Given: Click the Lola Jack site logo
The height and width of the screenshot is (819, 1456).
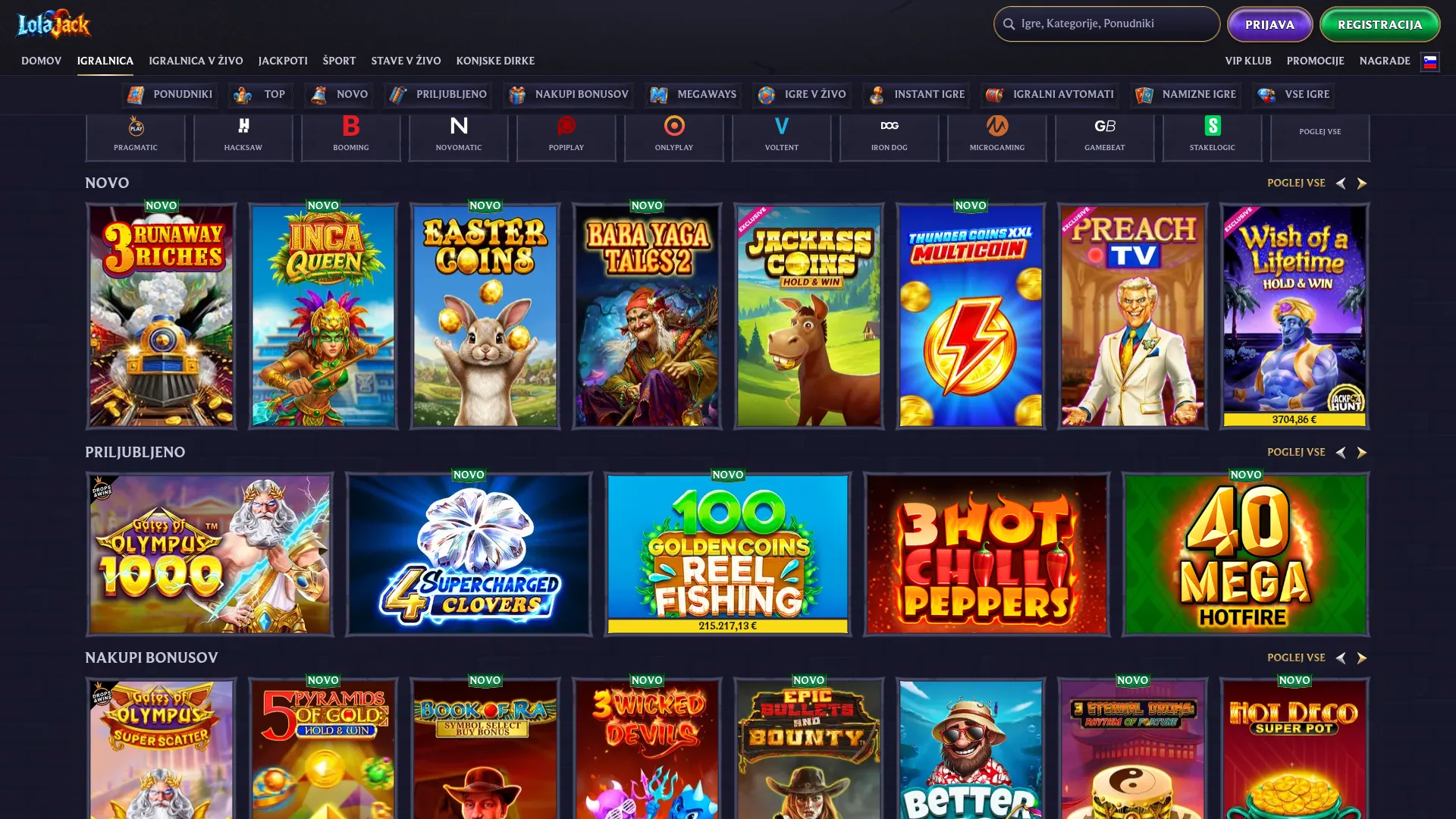Looking at the screenshot, I should coord(54,24).
